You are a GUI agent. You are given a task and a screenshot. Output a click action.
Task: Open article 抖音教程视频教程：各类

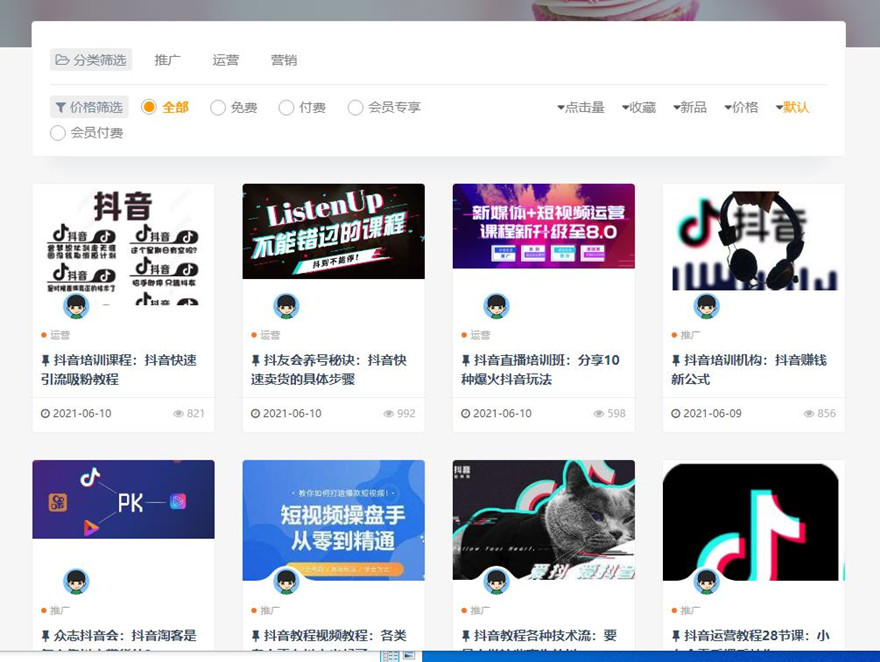pos(329,636)
